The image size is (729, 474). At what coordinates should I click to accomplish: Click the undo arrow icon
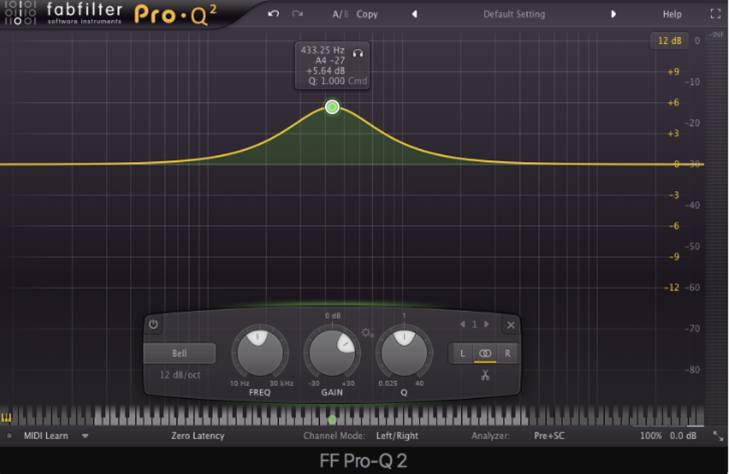tap(274, 15)
